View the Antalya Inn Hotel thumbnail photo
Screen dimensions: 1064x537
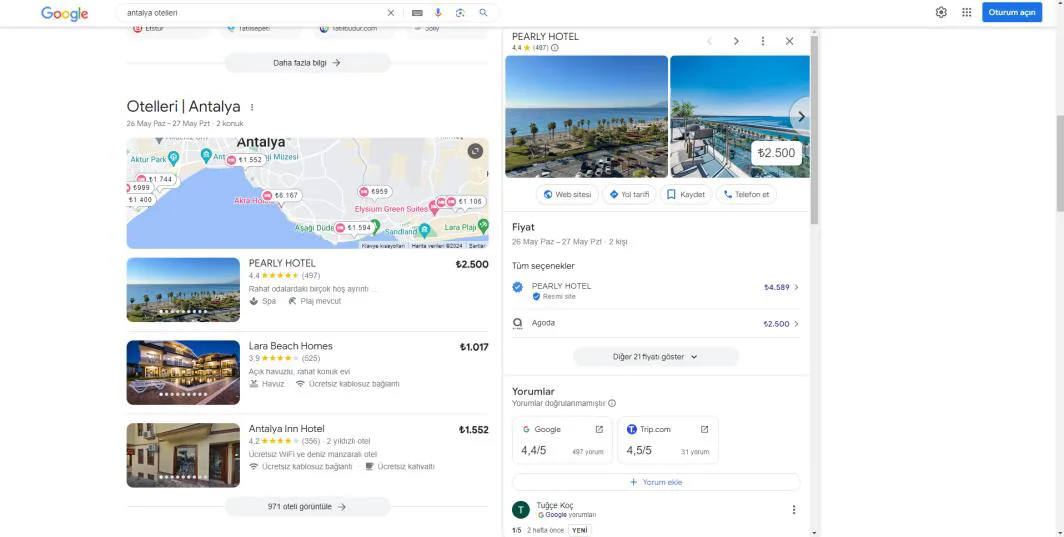[x=183, y=456]
